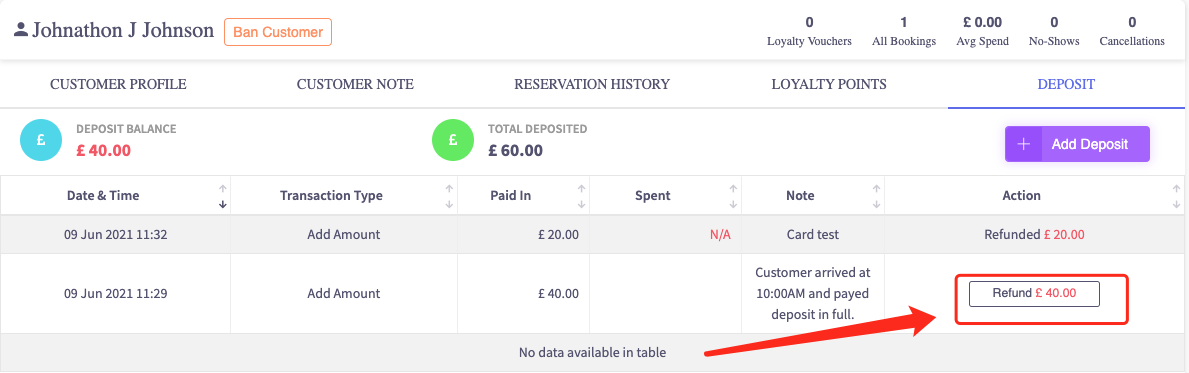Click the Ban Customer button
The height and width of the screenshot is (373, 1189).
pos(278,33)
